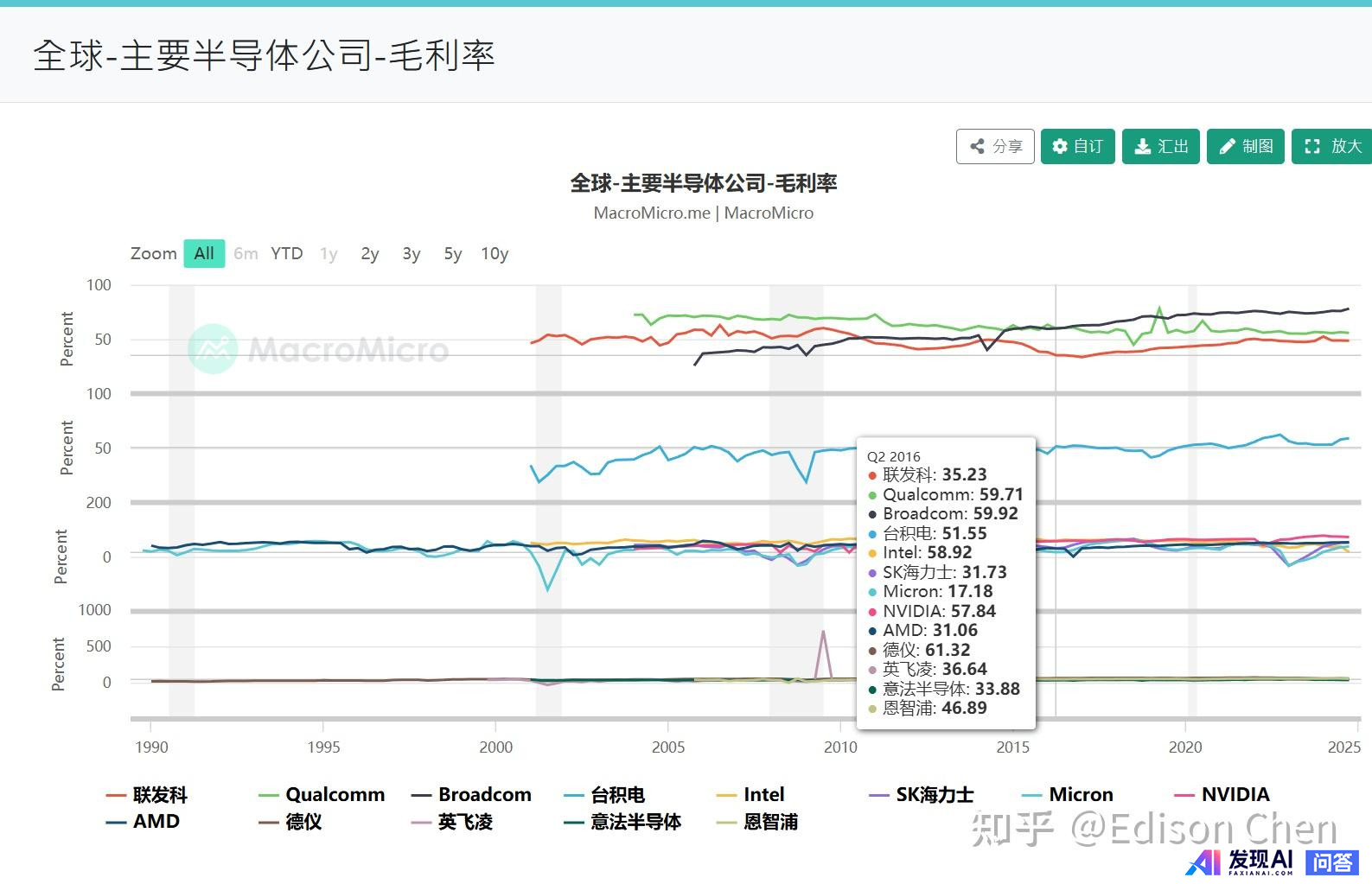The image size is (1372, 884).
Task: Select the disabled 6m zoom option
Action: [246, 253]
